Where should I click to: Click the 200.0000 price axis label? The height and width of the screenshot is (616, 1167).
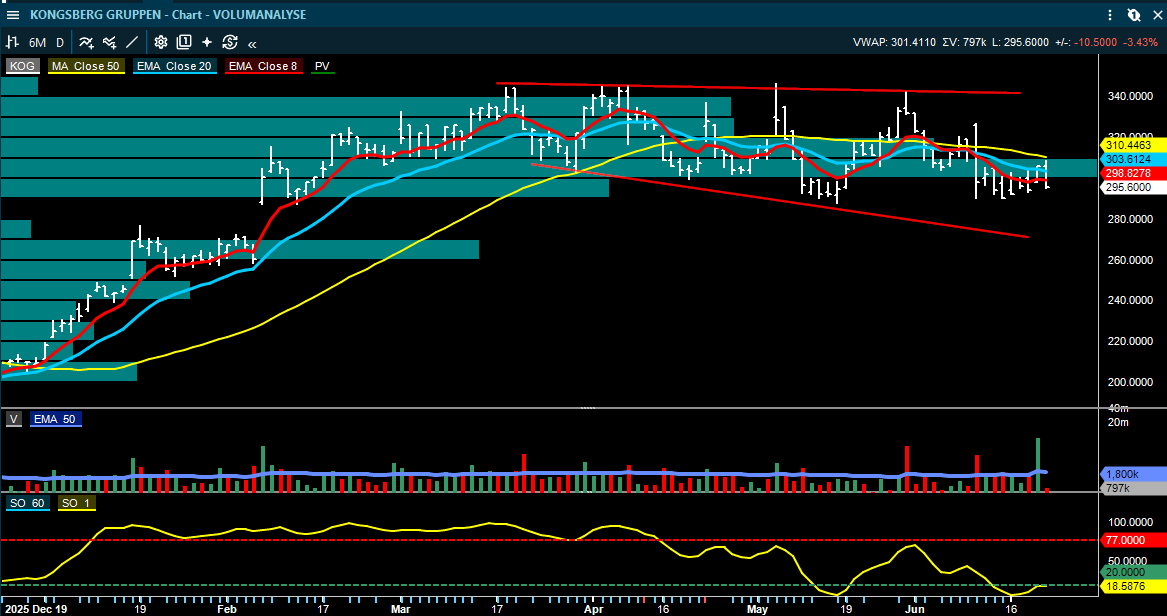[1130, 382]
